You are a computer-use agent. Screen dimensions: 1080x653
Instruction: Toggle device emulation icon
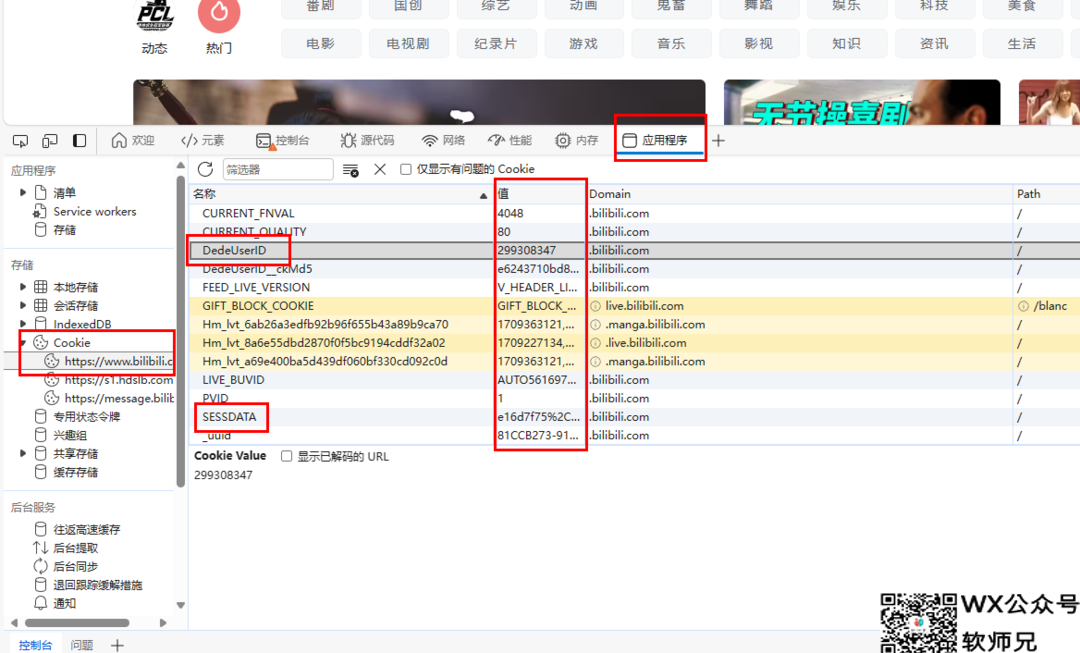click(50, 141)
